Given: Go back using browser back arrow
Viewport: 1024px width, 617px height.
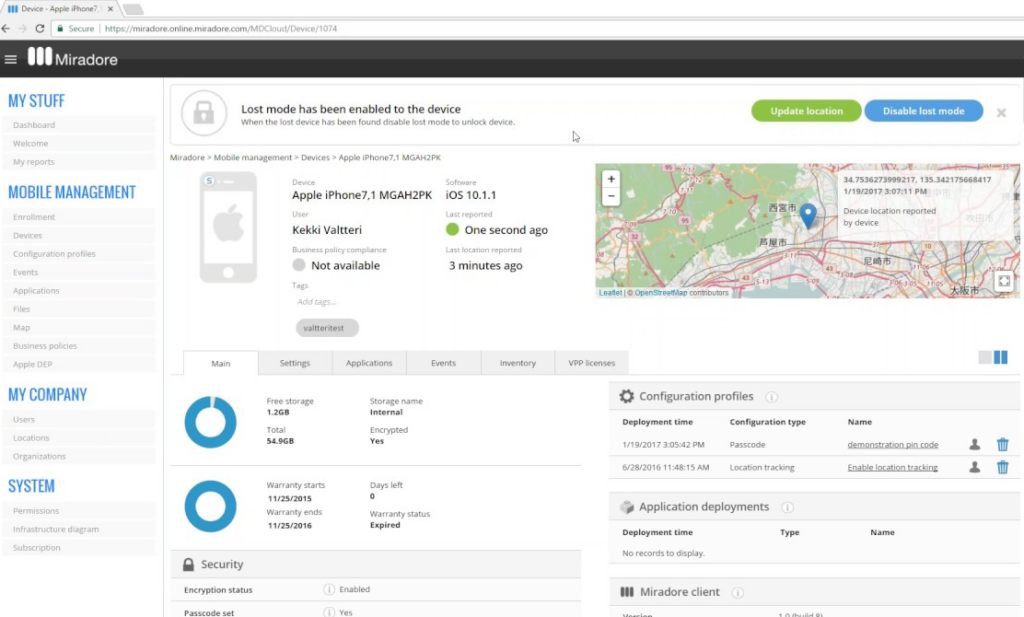Looking at the screenshot, I should 6,29.
